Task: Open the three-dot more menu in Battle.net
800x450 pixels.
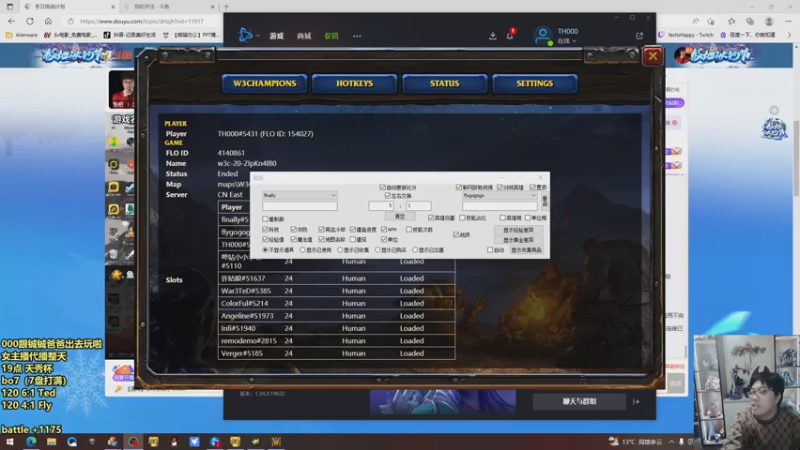Action: click(357, 36)
